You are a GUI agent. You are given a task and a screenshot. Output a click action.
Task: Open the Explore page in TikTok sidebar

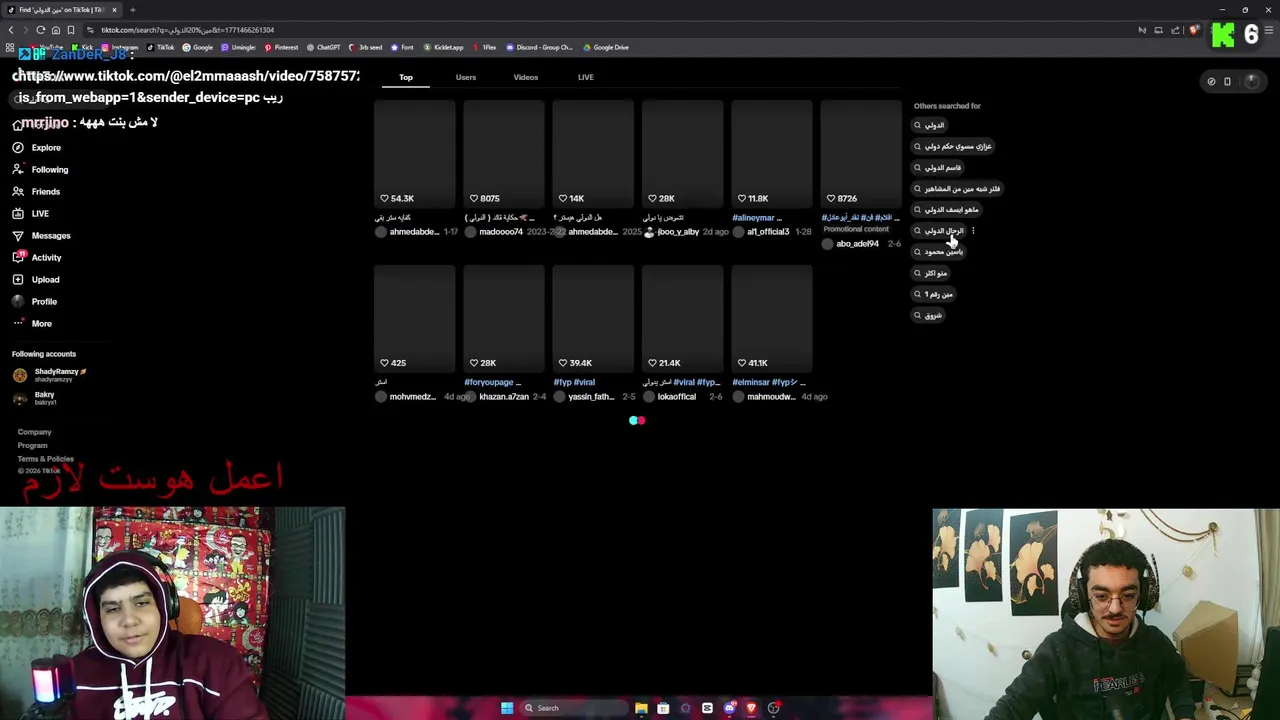point(37,148)
